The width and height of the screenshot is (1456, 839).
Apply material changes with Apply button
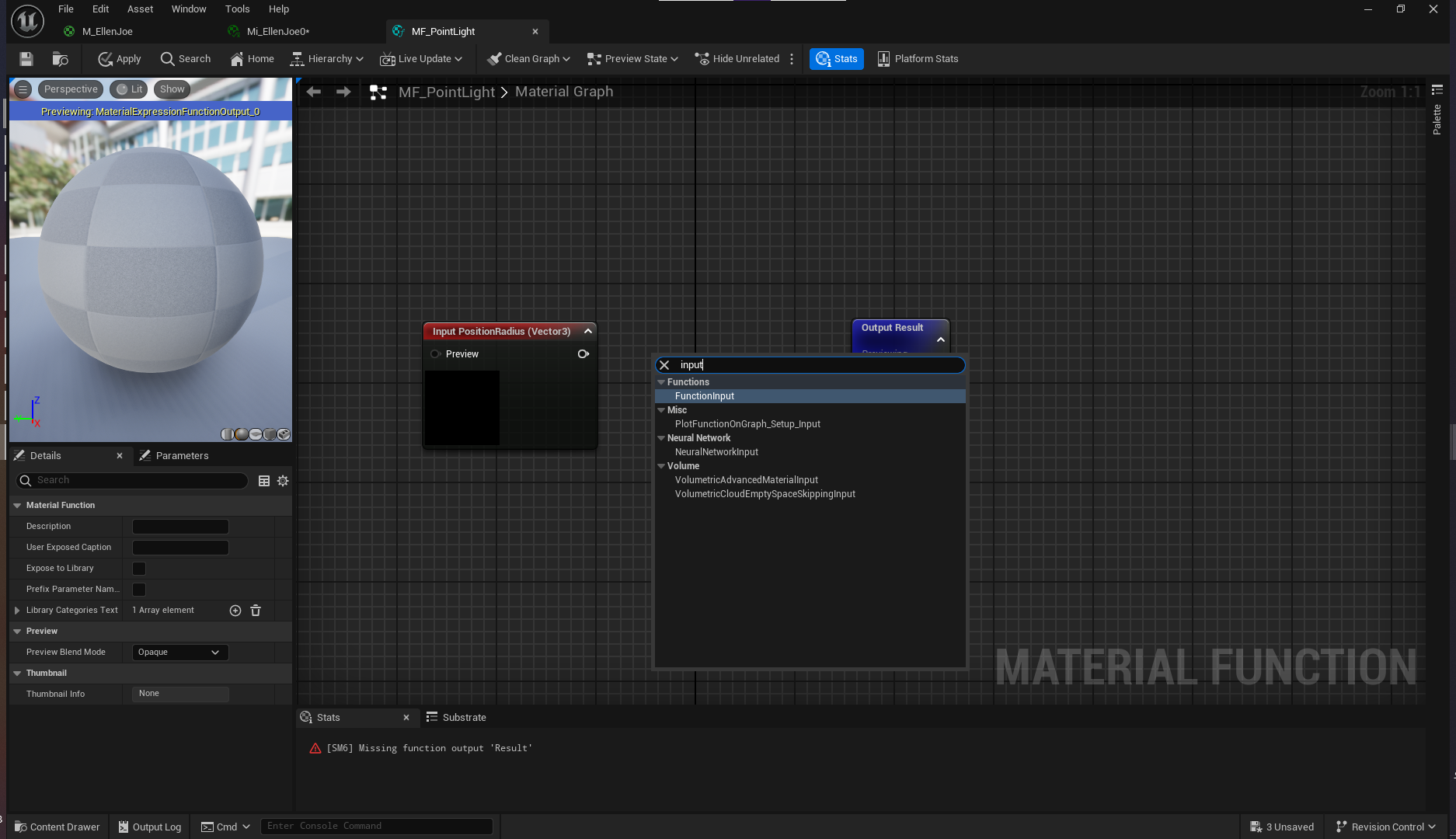[x=120, y=59]
